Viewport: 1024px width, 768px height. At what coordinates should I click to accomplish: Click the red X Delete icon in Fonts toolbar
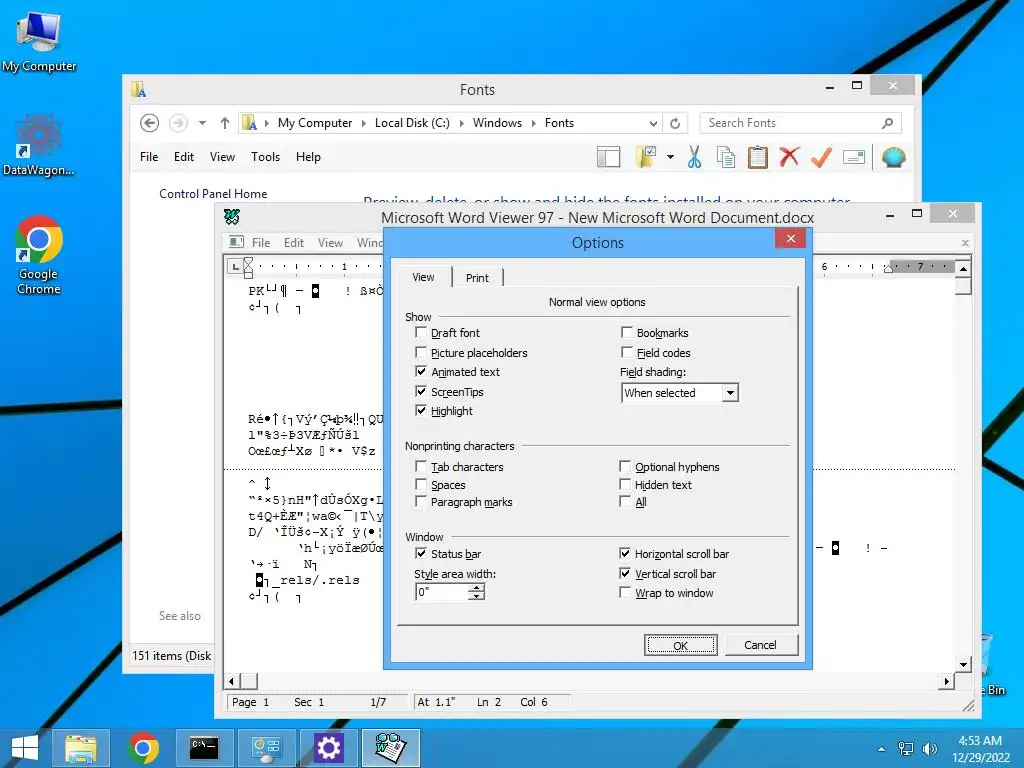789,157
